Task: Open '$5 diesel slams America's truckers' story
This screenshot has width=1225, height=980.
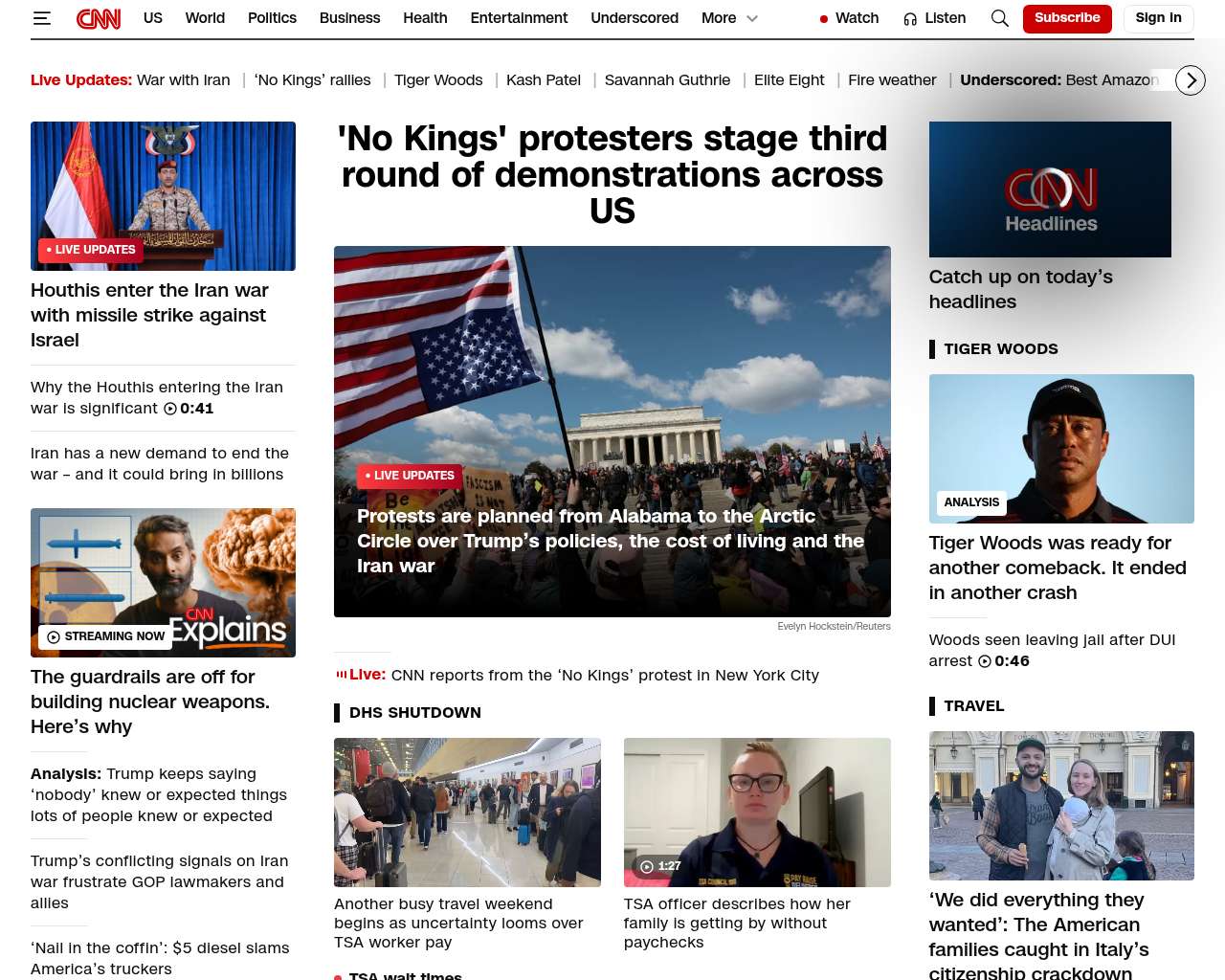Action: [160, 958]
